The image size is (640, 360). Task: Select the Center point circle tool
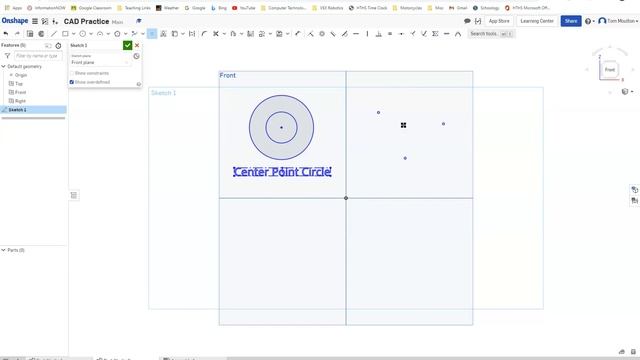click(x=83, y=34)
